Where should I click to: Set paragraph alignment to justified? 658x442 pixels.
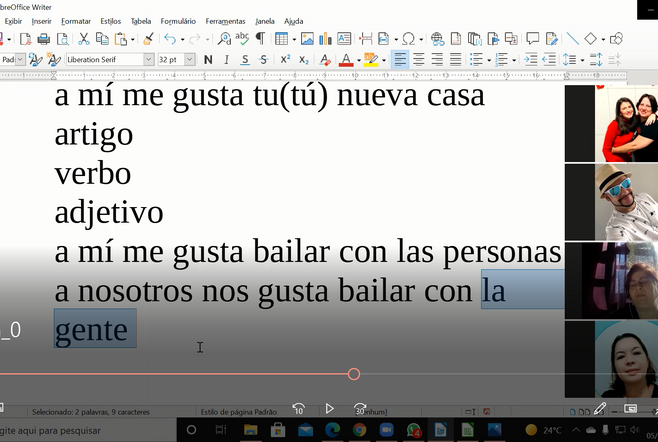pos(456,60)
